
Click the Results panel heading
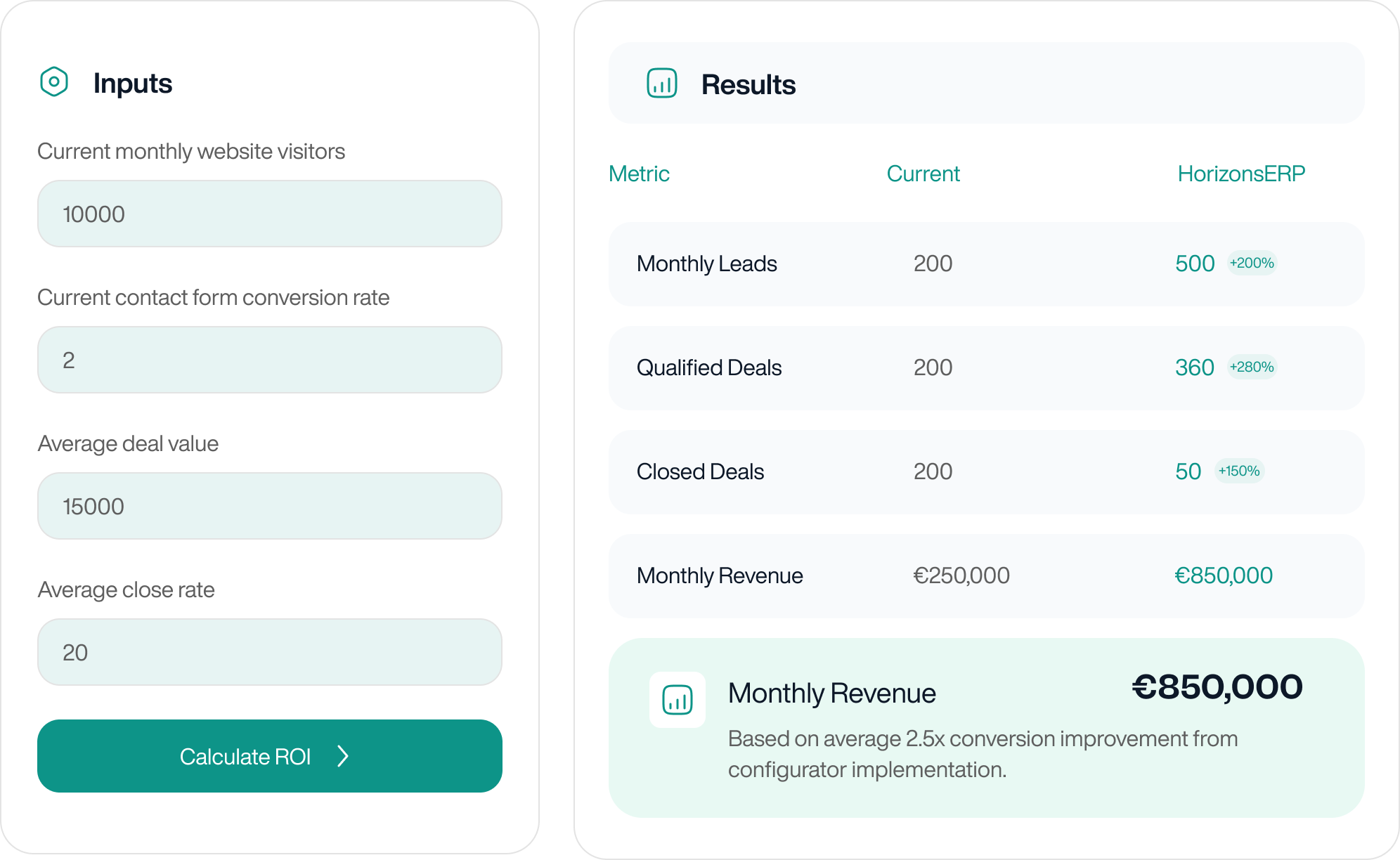tap(748, 84)
